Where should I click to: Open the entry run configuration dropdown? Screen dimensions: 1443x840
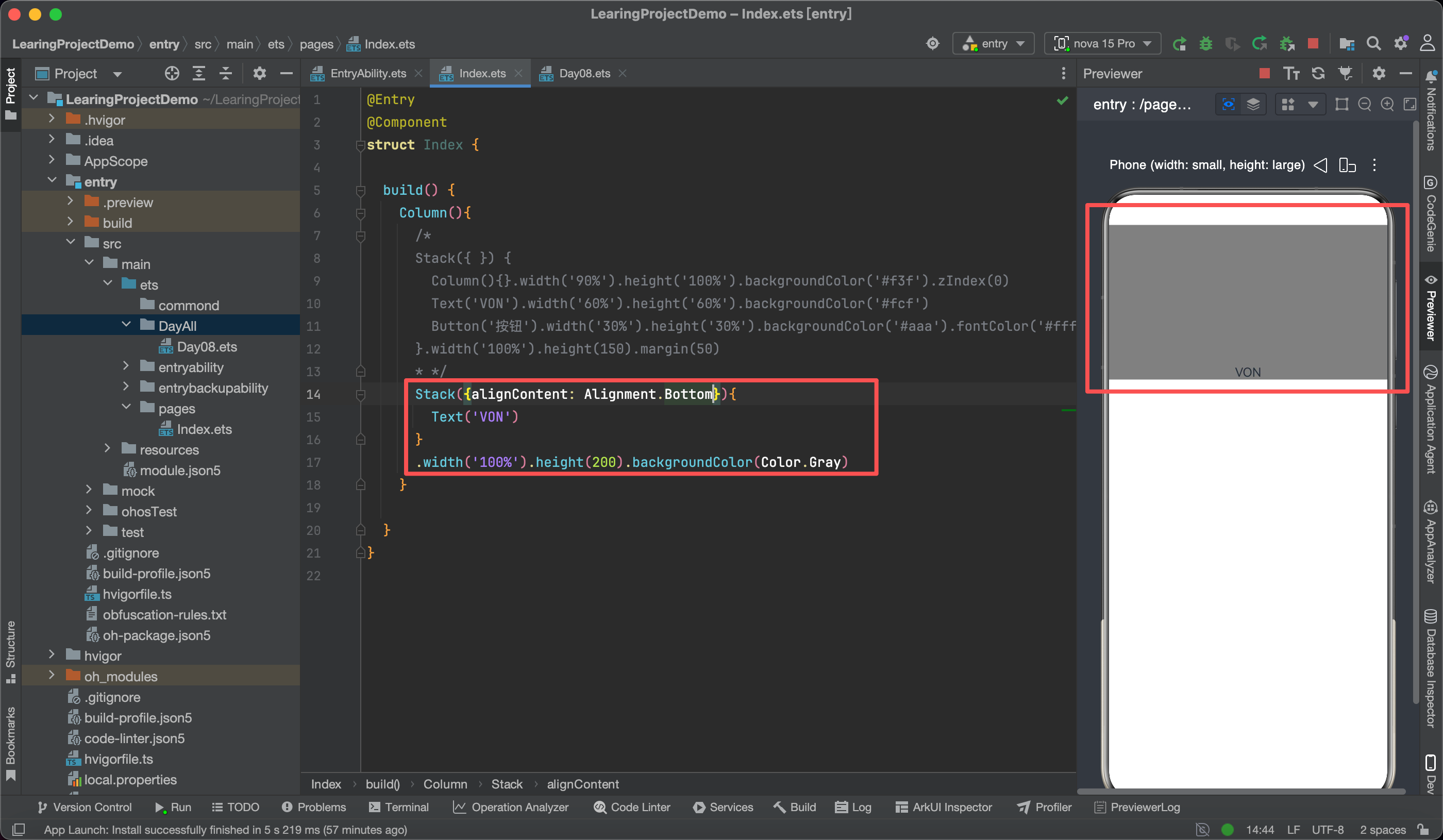994,44
